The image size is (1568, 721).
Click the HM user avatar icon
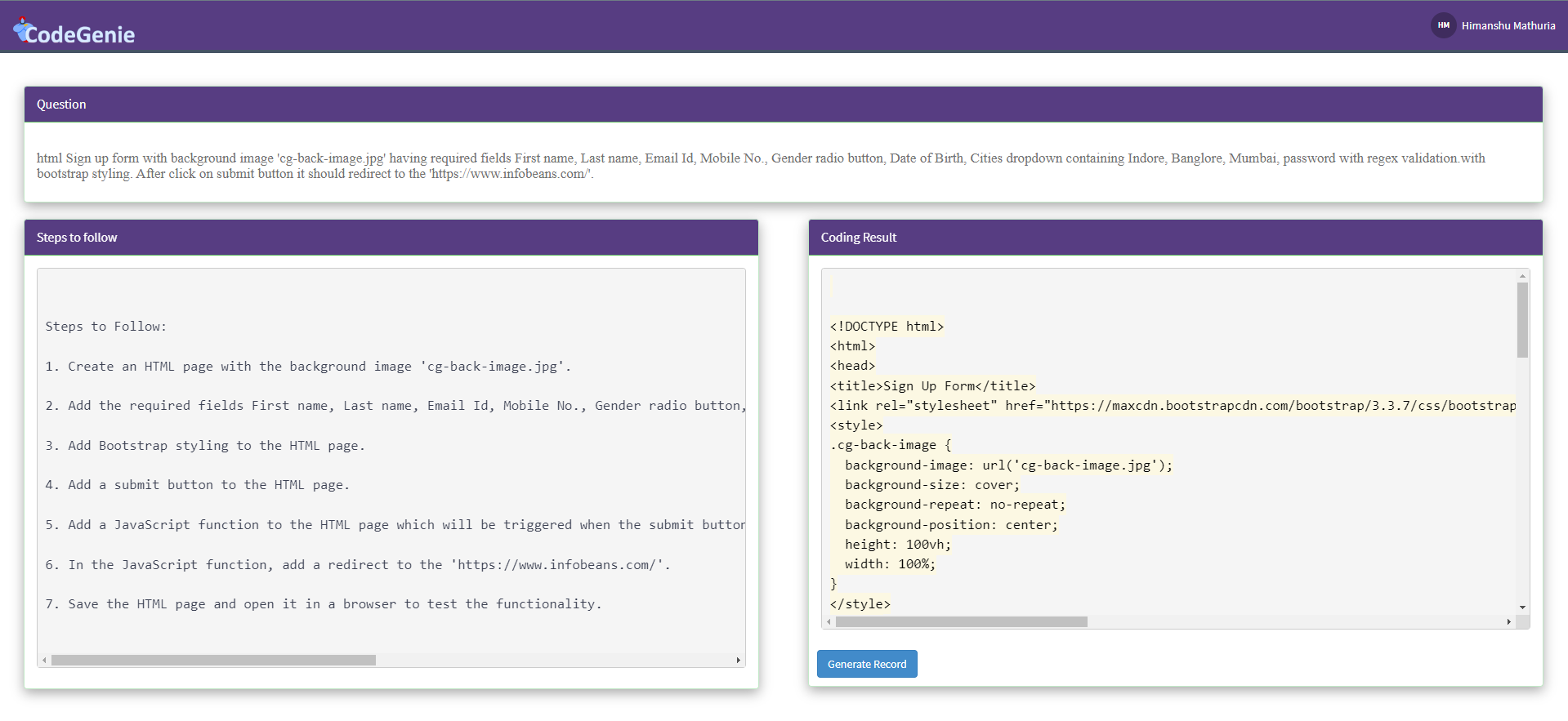coord(1443,25)
